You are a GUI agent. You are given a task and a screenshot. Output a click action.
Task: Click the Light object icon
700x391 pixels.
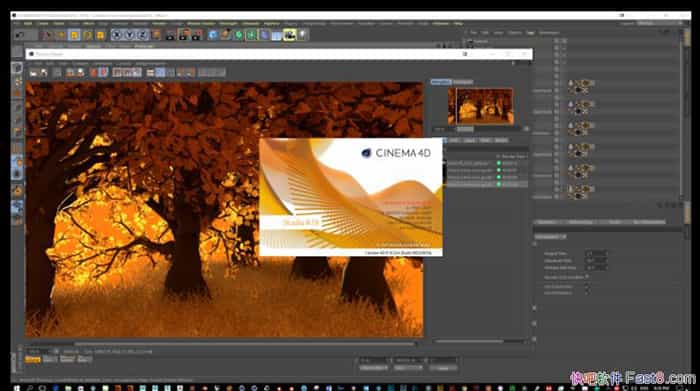(x=303, y=35)
